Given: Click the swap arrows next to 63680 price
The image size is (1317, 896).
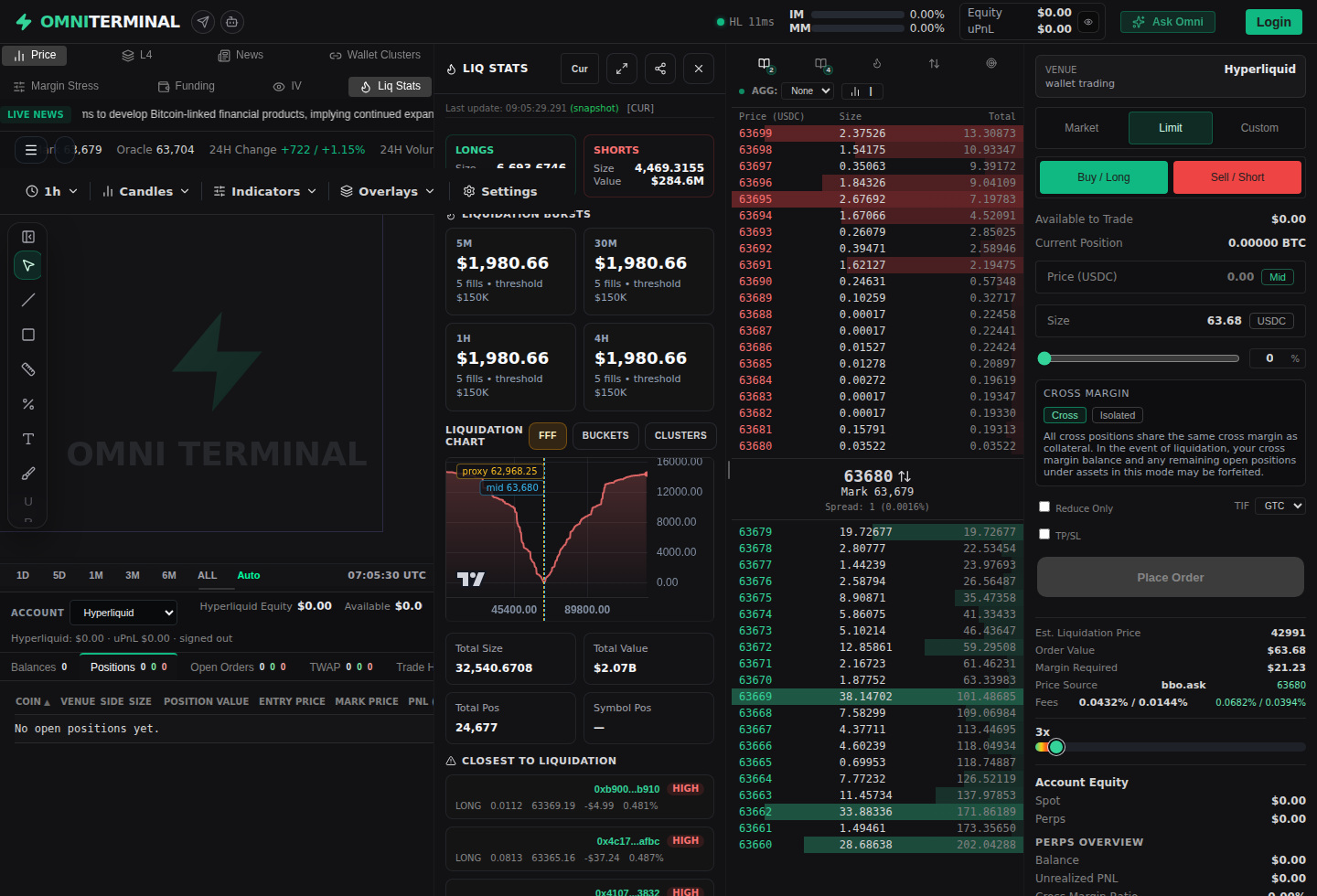Looking at the screenshot, I should 905,476.
